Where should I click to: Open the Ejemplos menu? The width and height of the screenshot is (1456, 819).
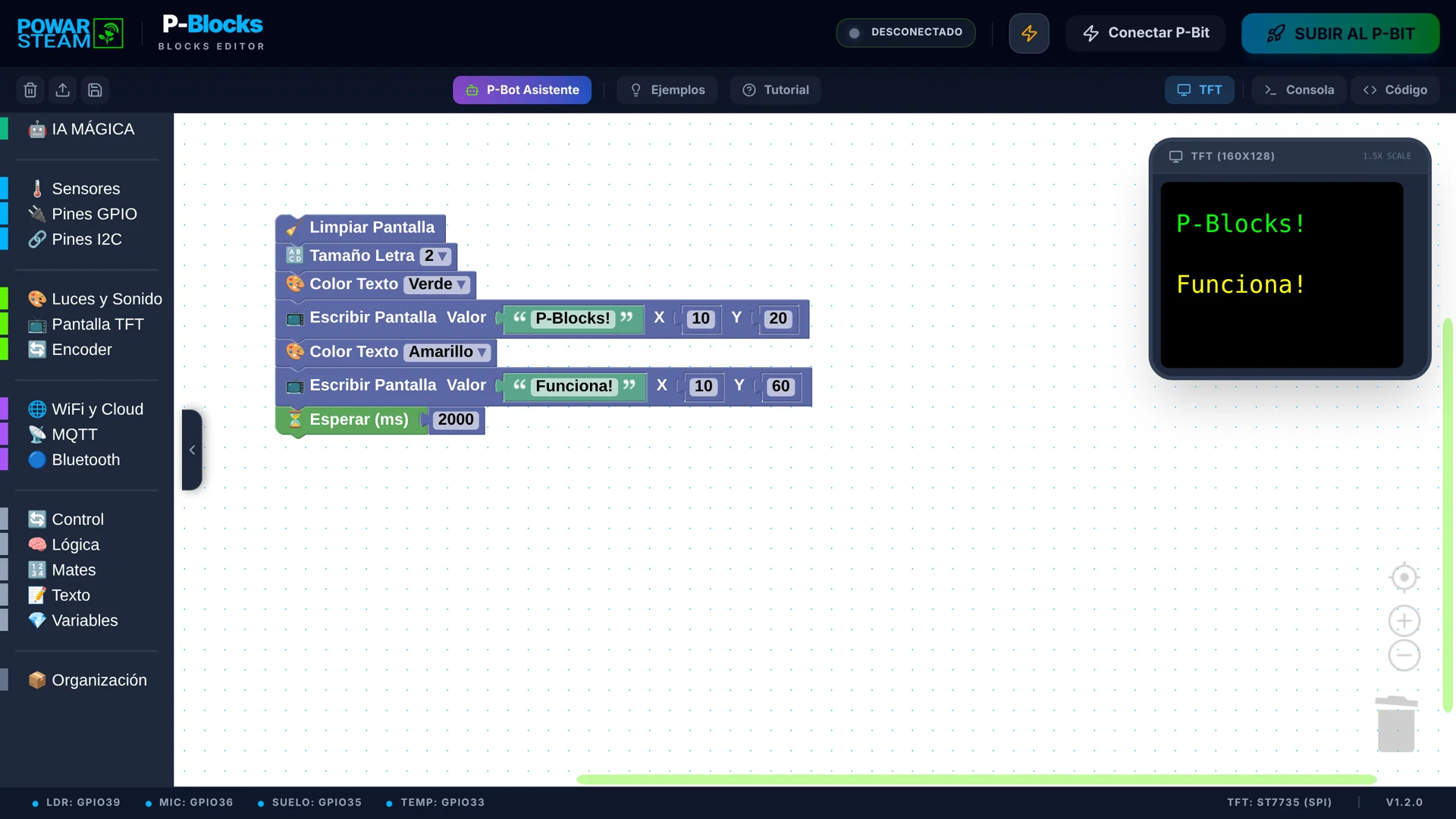click(667, 90)
